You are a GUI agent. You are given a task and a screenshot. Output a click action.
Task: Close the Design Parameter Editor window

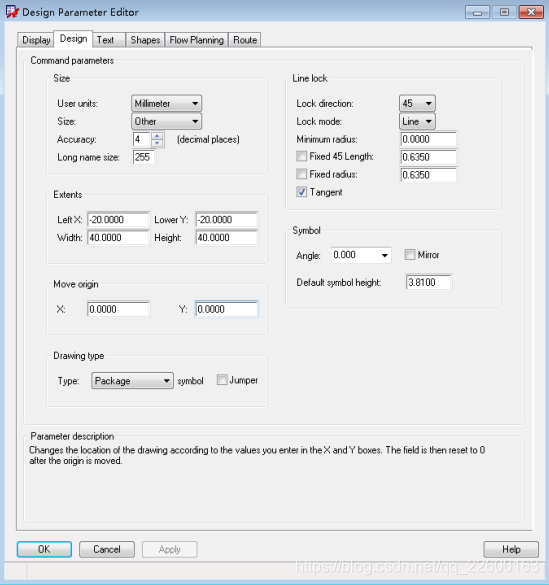tap(531, 12)
